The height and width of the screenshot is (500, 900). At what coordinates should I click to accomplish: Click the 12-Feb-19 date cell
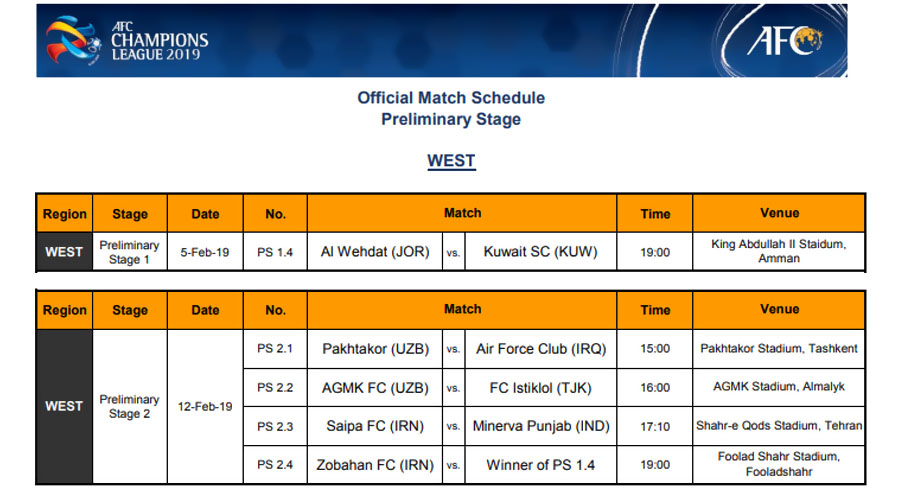pyautogui.click(x=205, y=406)
